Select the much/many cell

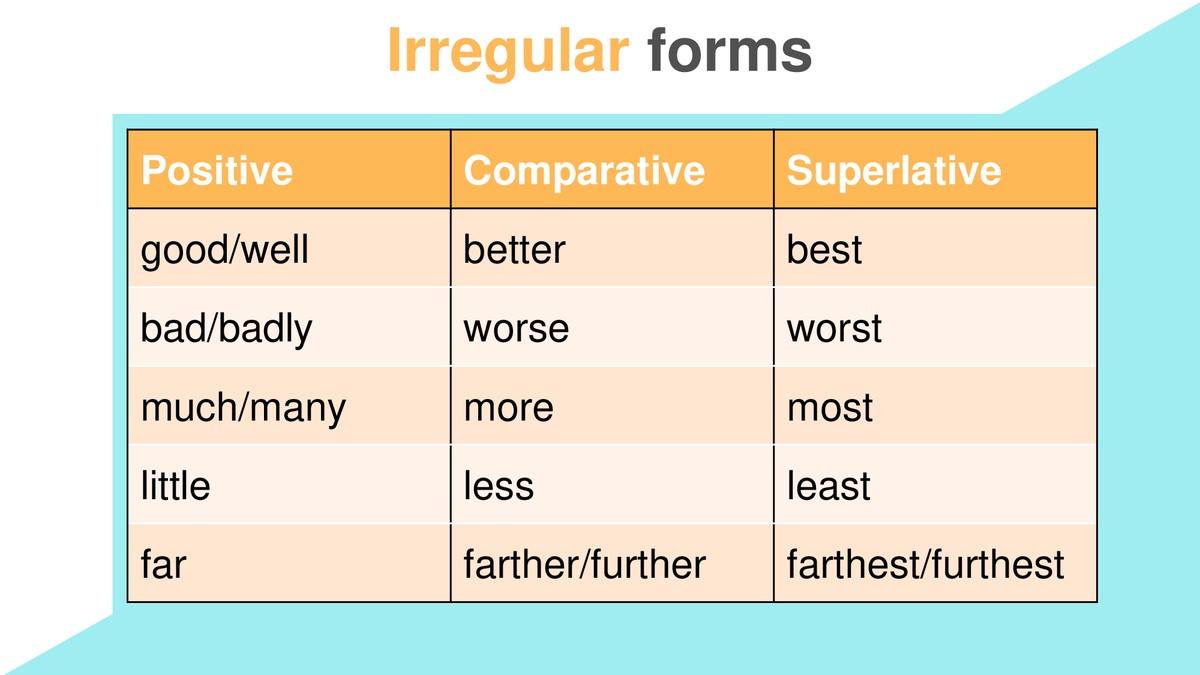pyautogui.click(x=289, y=406)
